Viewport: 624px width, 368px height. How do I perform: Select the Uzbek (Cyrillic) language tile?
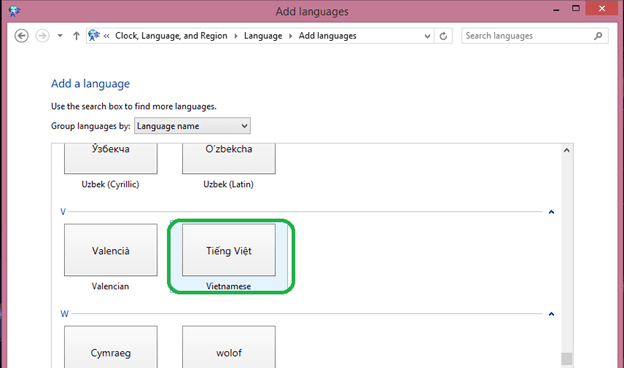[111, 167]
